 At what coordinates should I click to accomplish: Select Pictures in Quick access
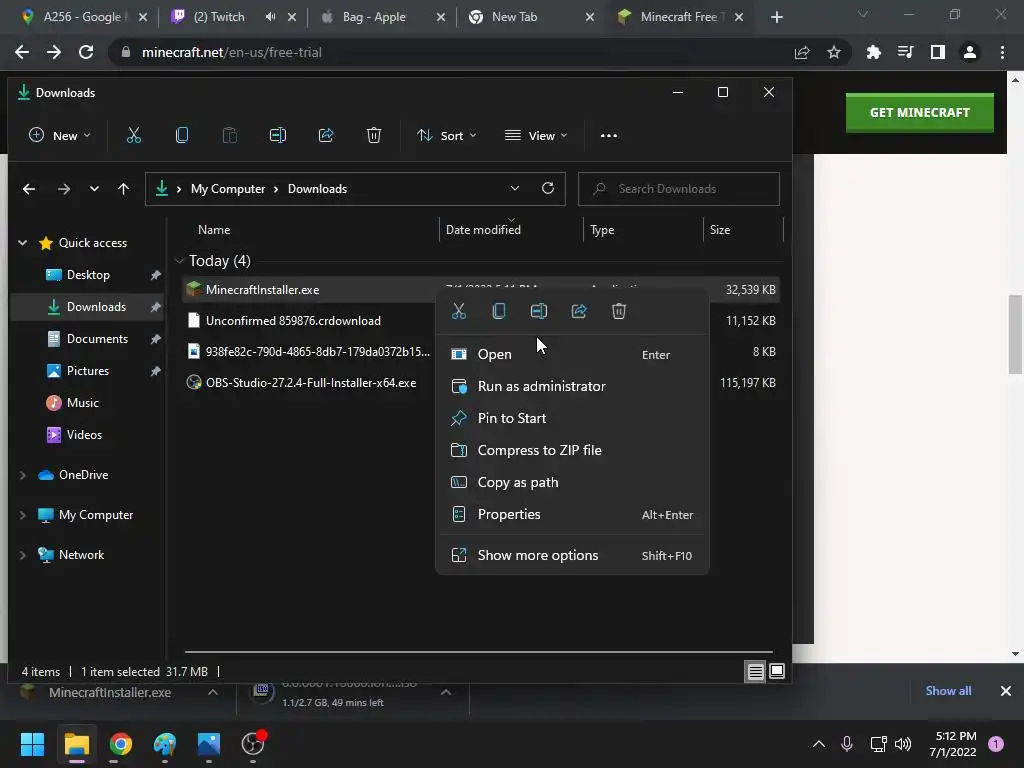pos(88,370)
